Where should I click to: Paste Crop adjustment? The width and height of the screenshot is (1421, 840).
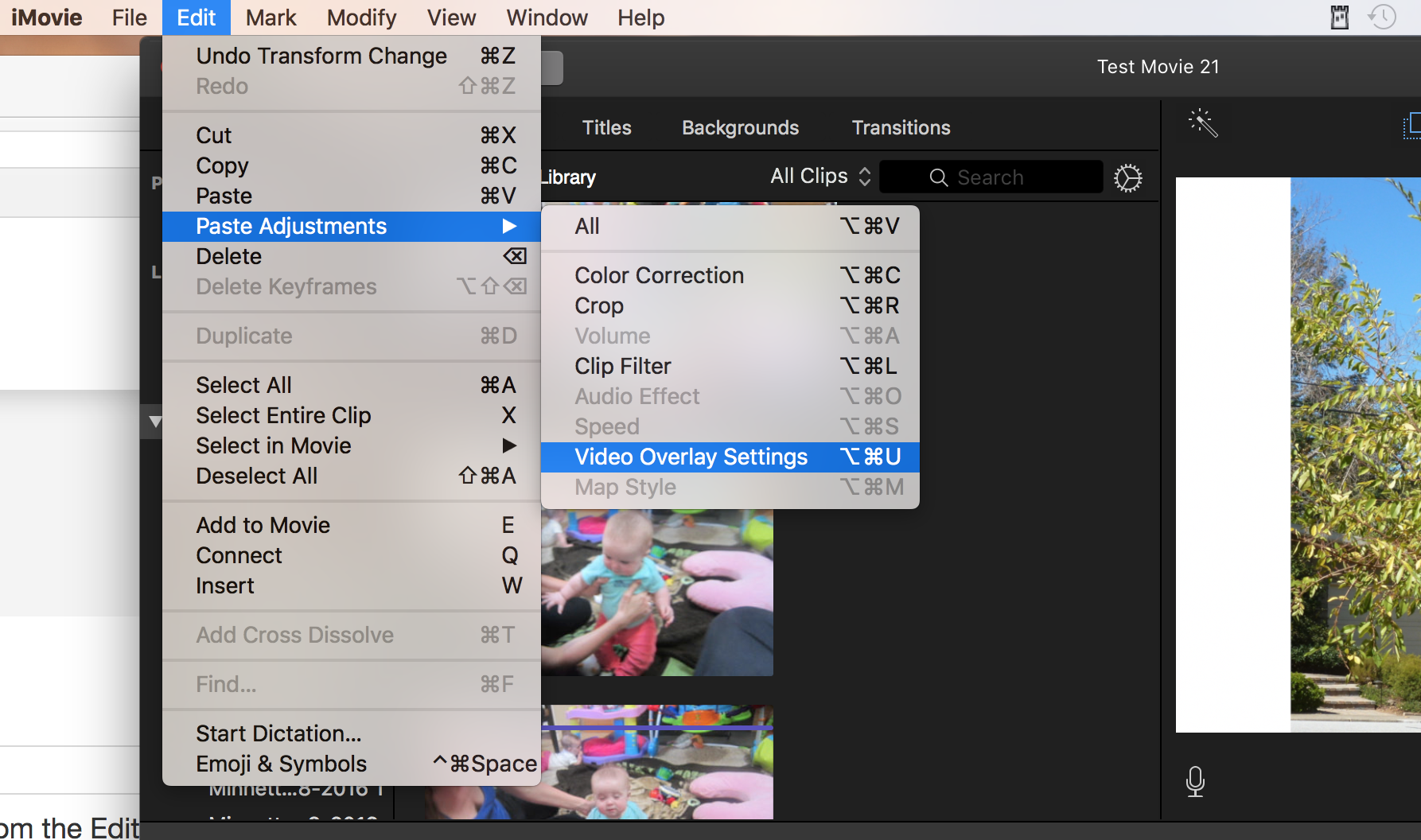730,305
